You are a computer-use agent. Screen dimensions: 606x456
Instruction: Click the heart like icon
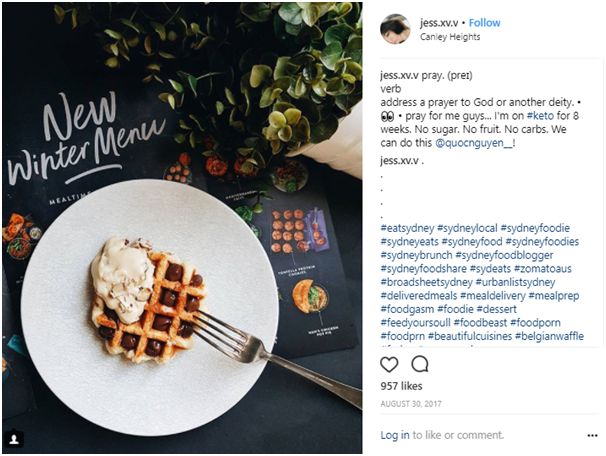pyautogui.click(x=389, y=364)
